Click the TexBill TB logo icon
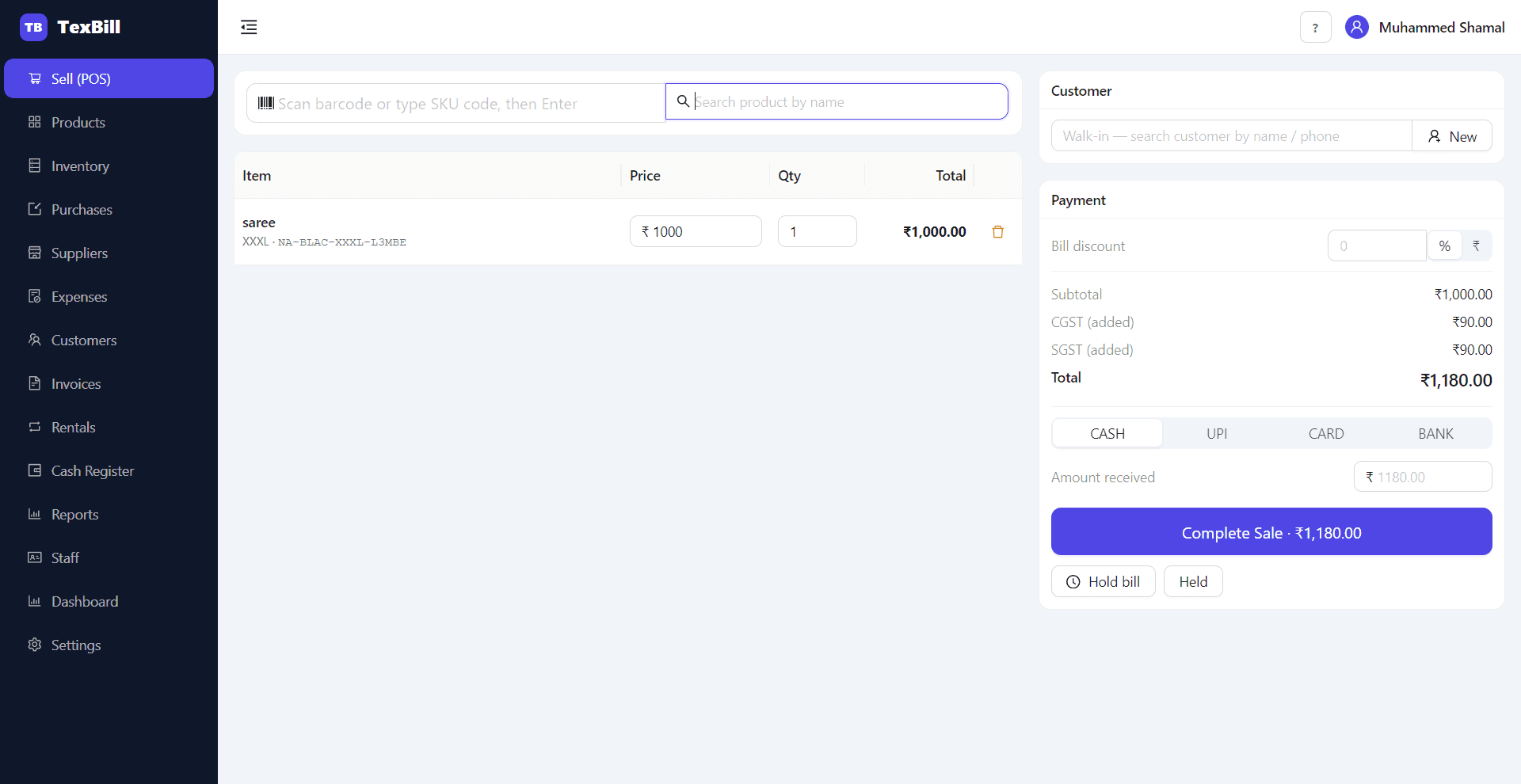The width and height of the screenshot is (1521, 784). (33, 27)
